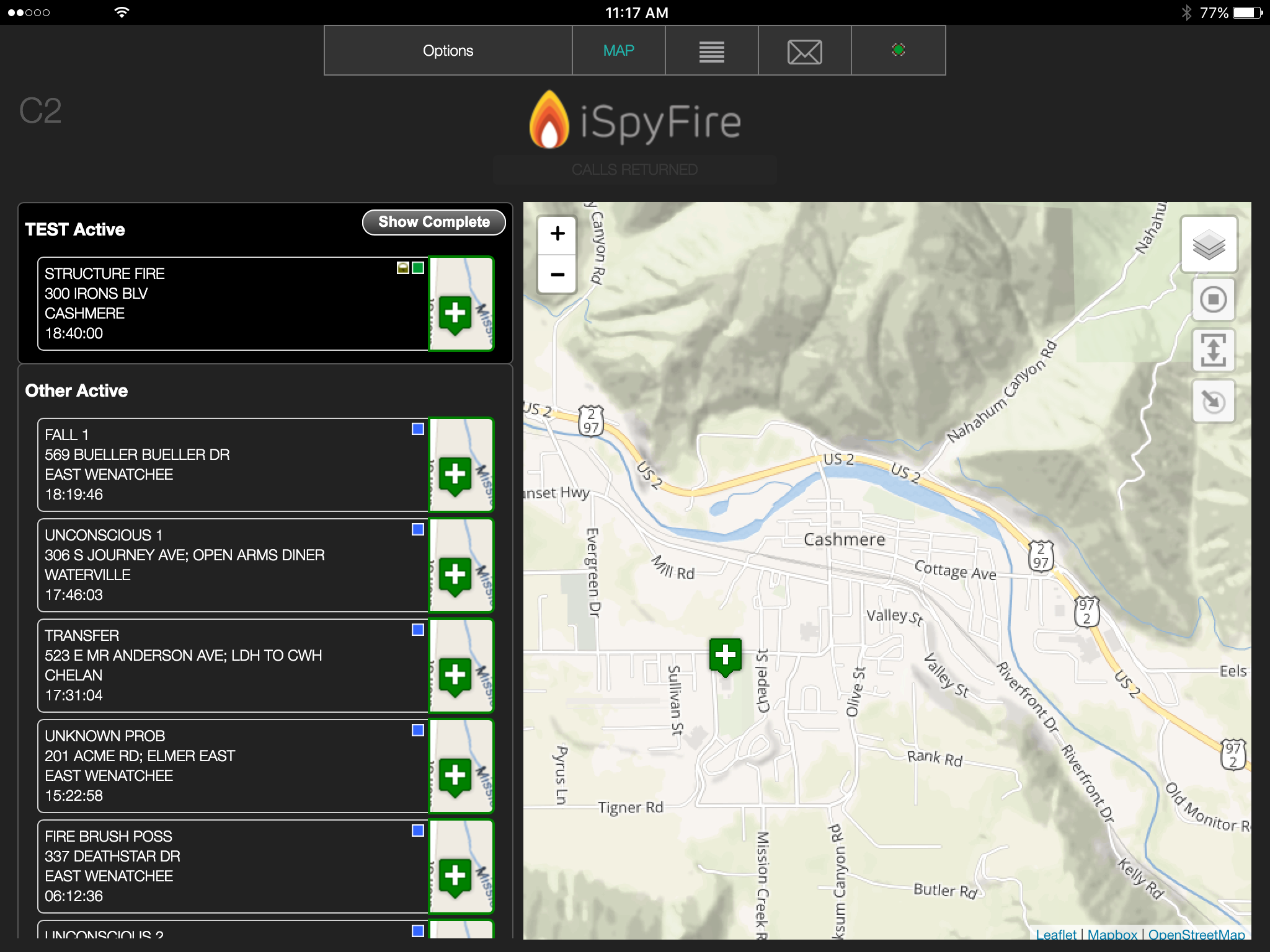The image size is (1270, 952).
Task: Open the map layers selector
Action: (1209, 244)
